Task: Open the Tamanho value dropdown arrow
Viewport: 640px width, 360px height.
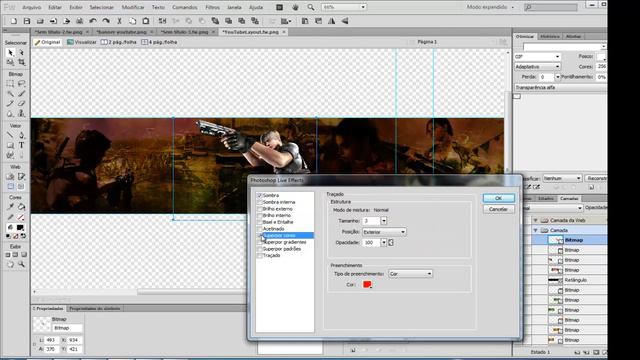Action: tap(384, 221)
